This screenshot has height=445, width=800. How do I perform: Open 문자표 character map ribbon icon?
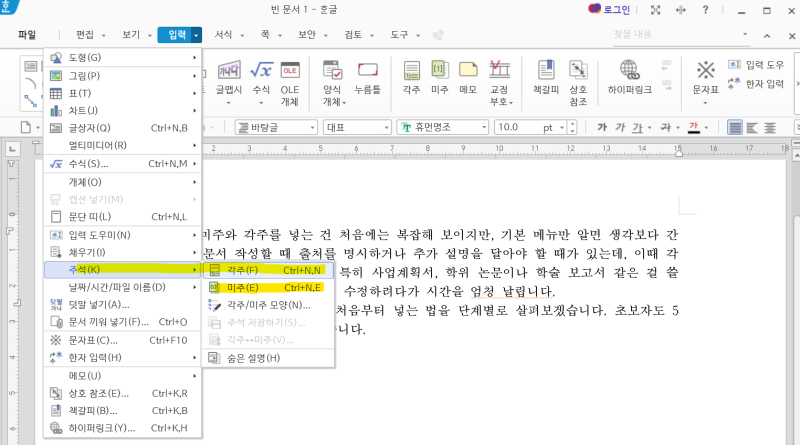(x=706, y=82)
